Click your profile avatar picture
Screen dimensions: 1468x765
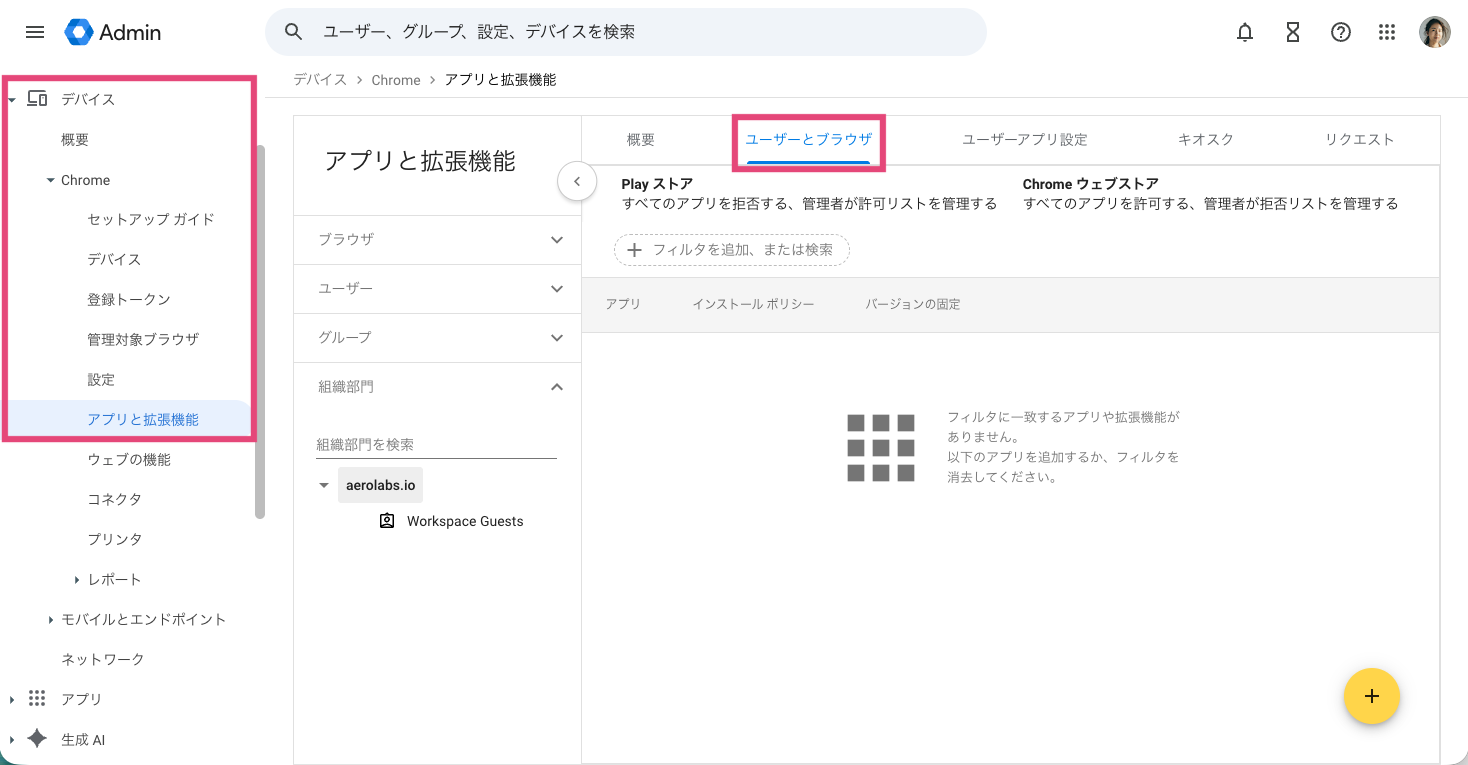click(x=1435, y=31)
